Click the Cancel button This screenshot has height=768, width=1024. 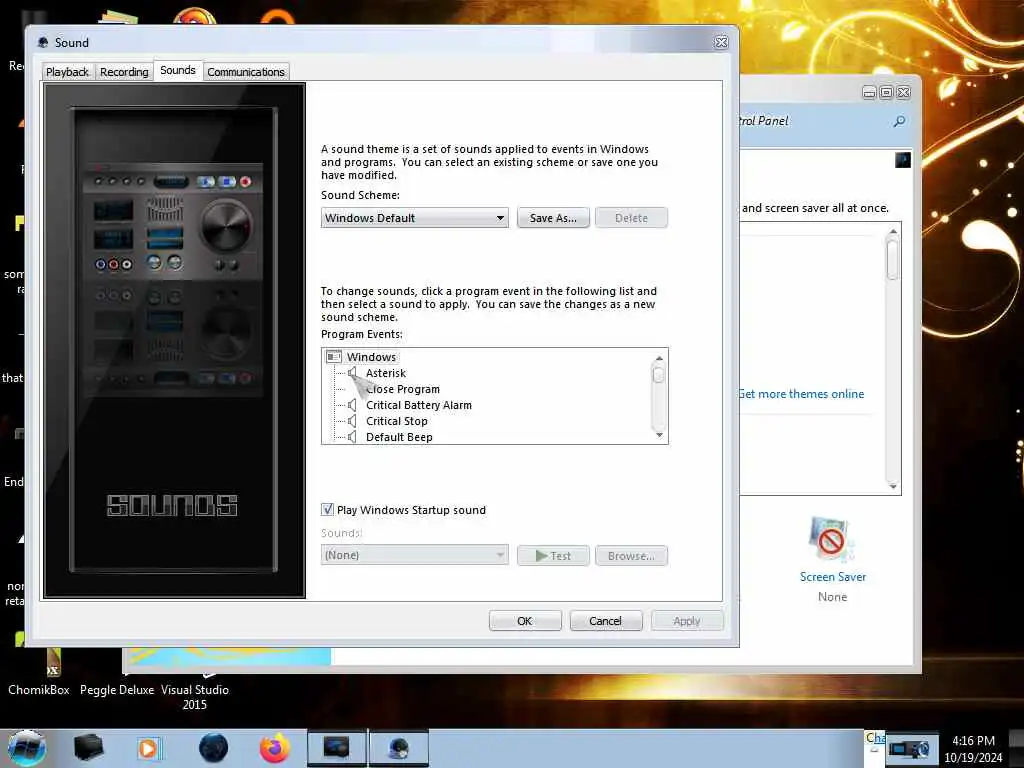pos(605,620)
